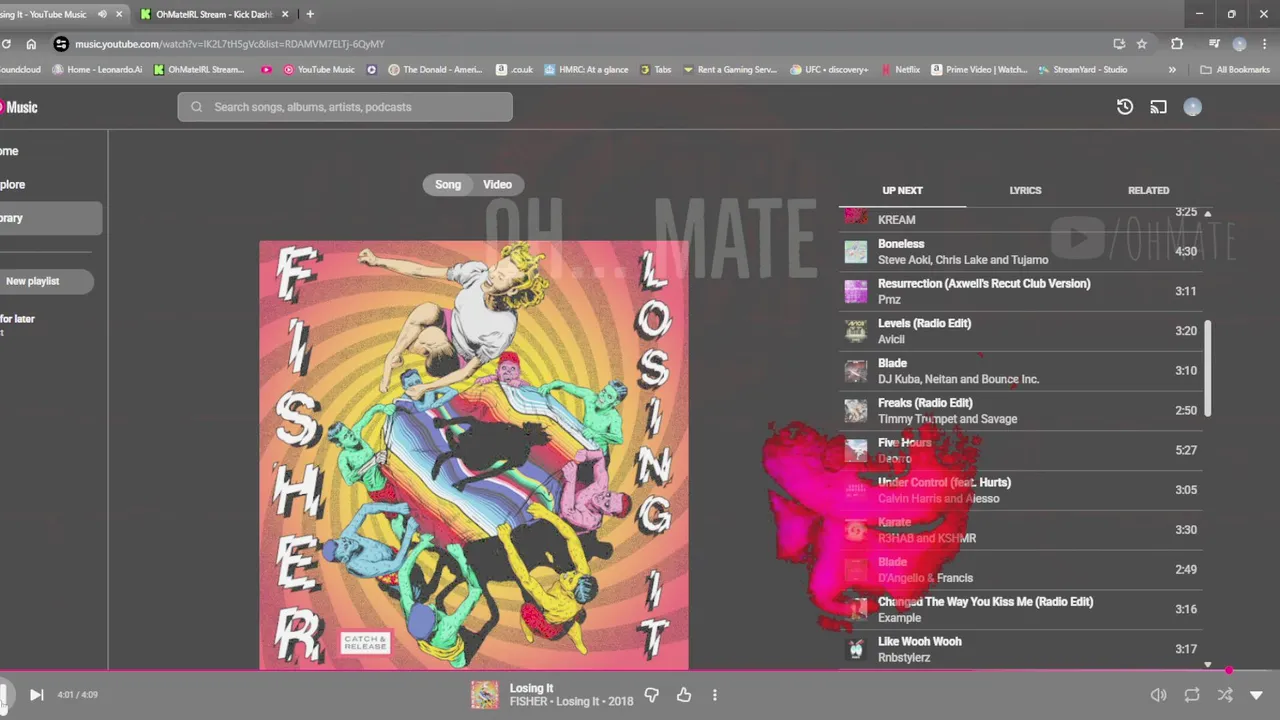This screenshot has width=1280, height=720.
Task: Cast to a device icon
Action: coord(1158,107)
